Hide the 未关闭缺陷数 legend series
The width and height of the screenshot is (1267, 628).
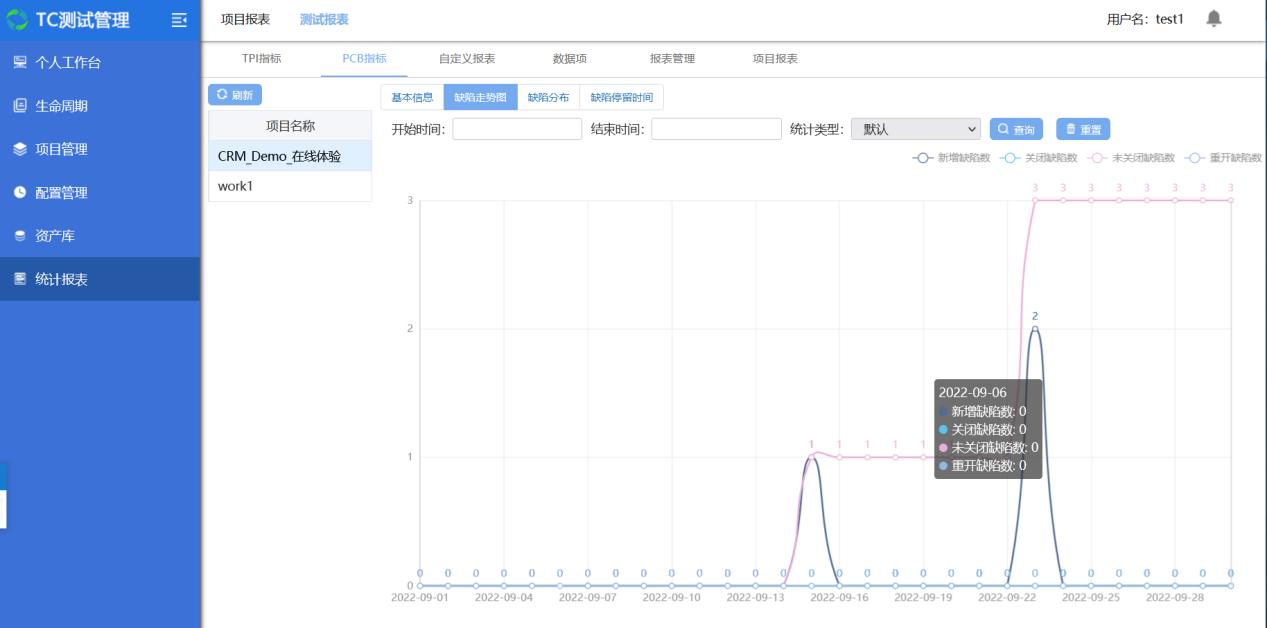click(1131, 158)
